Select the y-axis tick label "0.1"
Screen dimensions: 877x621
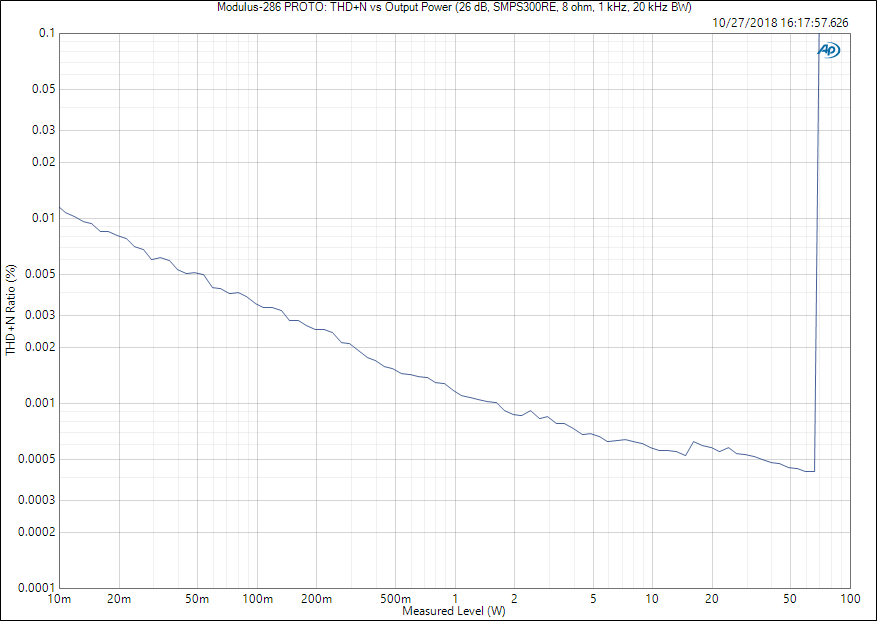(x=47, y=33)
